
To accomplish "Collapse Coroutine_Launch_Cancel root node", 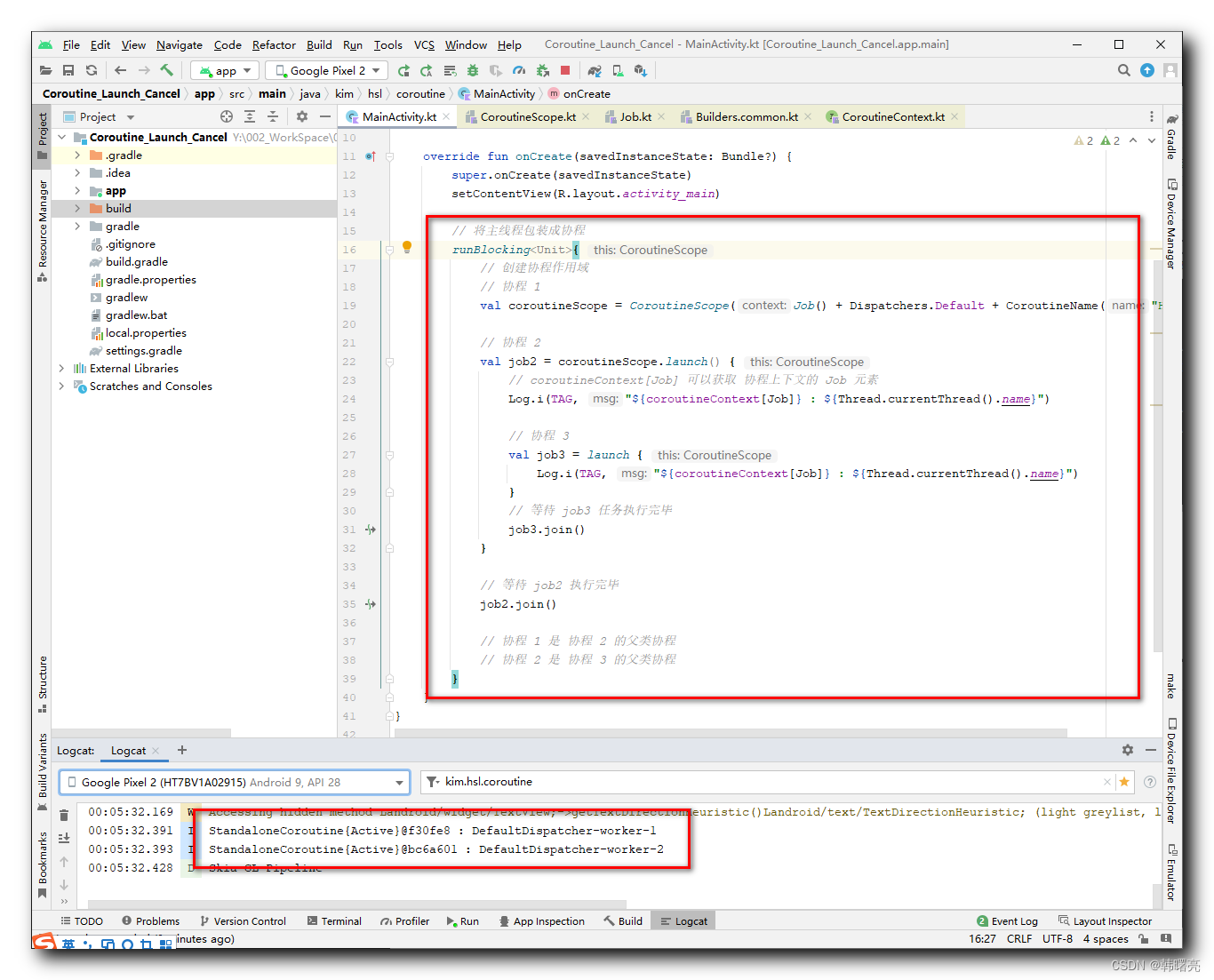I will (x=61, y=137).
